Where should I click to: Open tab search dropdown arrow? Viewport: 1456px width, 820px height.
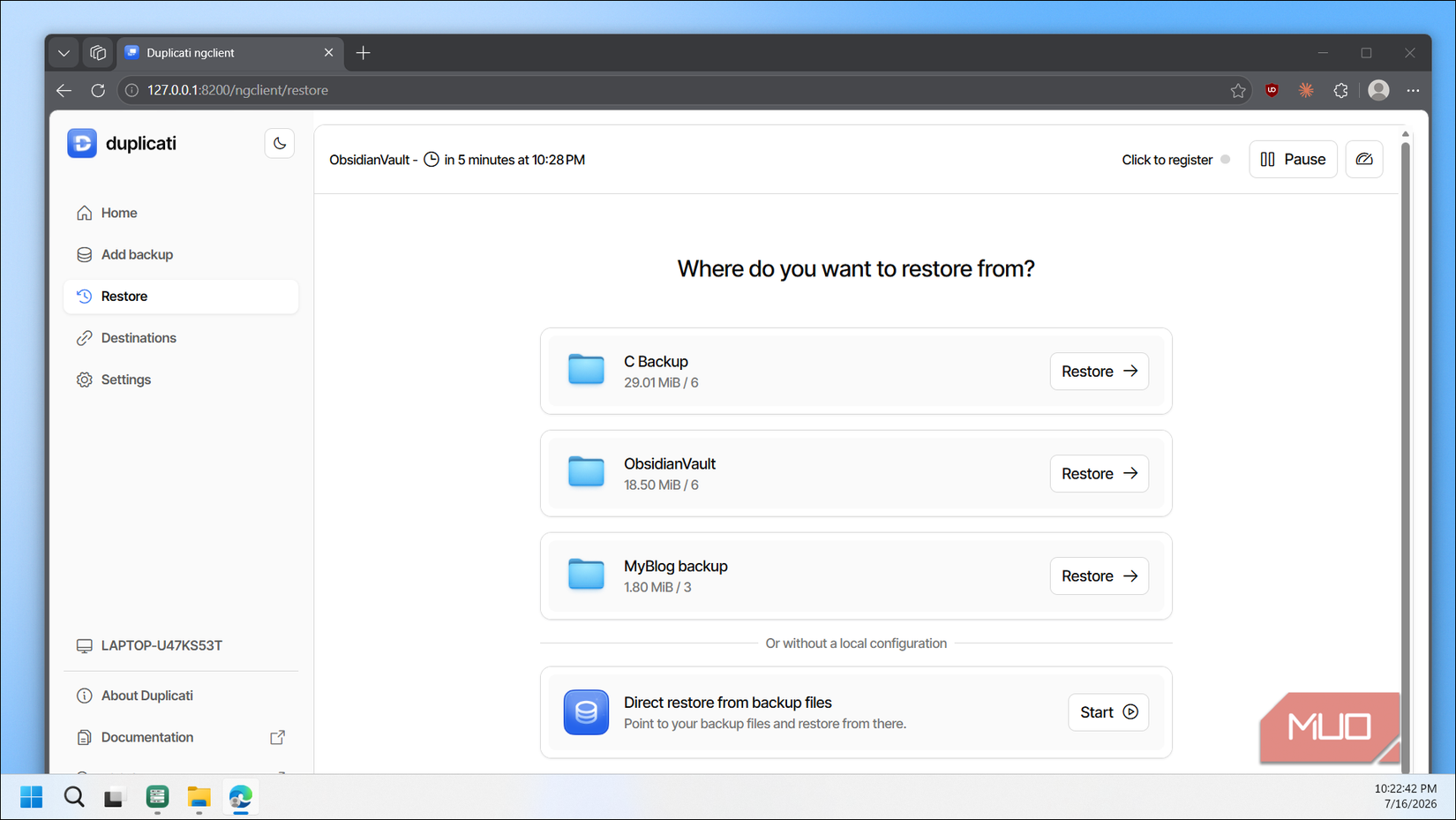coord(64,53)
